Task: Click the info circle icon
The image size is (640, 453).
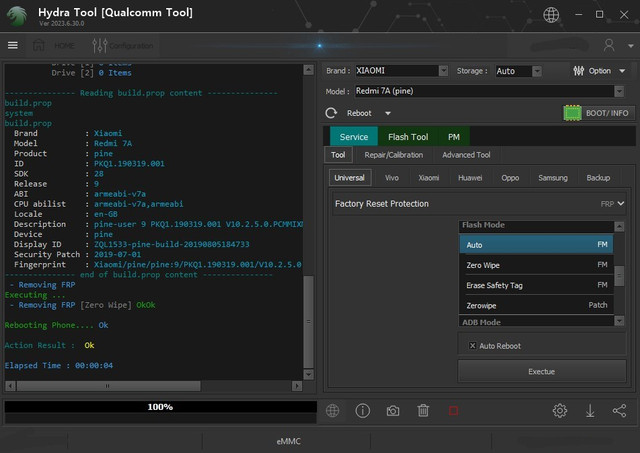Action: (362, 411)
